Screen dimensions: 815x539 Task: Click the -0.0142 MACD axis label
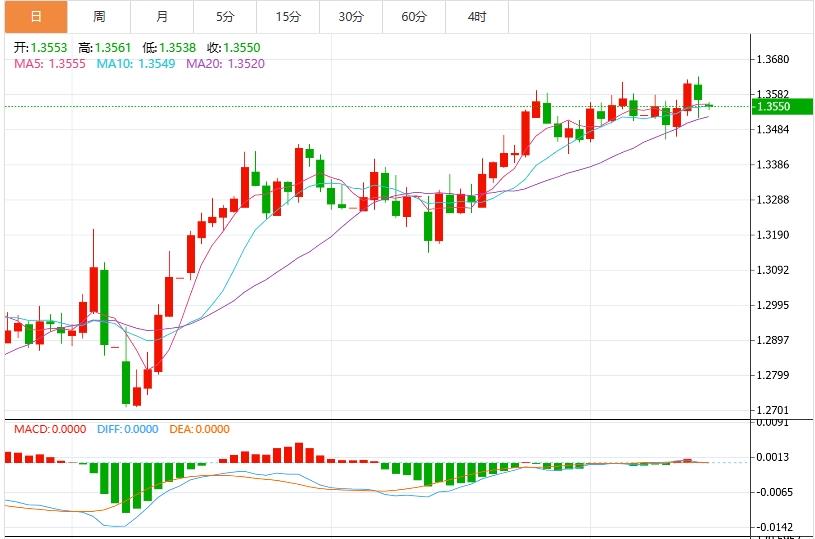(x=773, y=526)
